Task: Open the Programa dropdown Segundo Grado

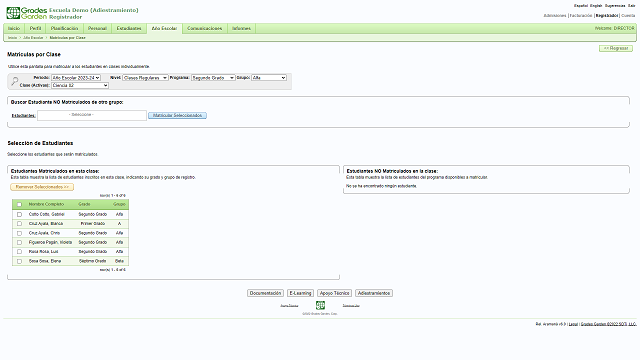Action: click(213, 78)
